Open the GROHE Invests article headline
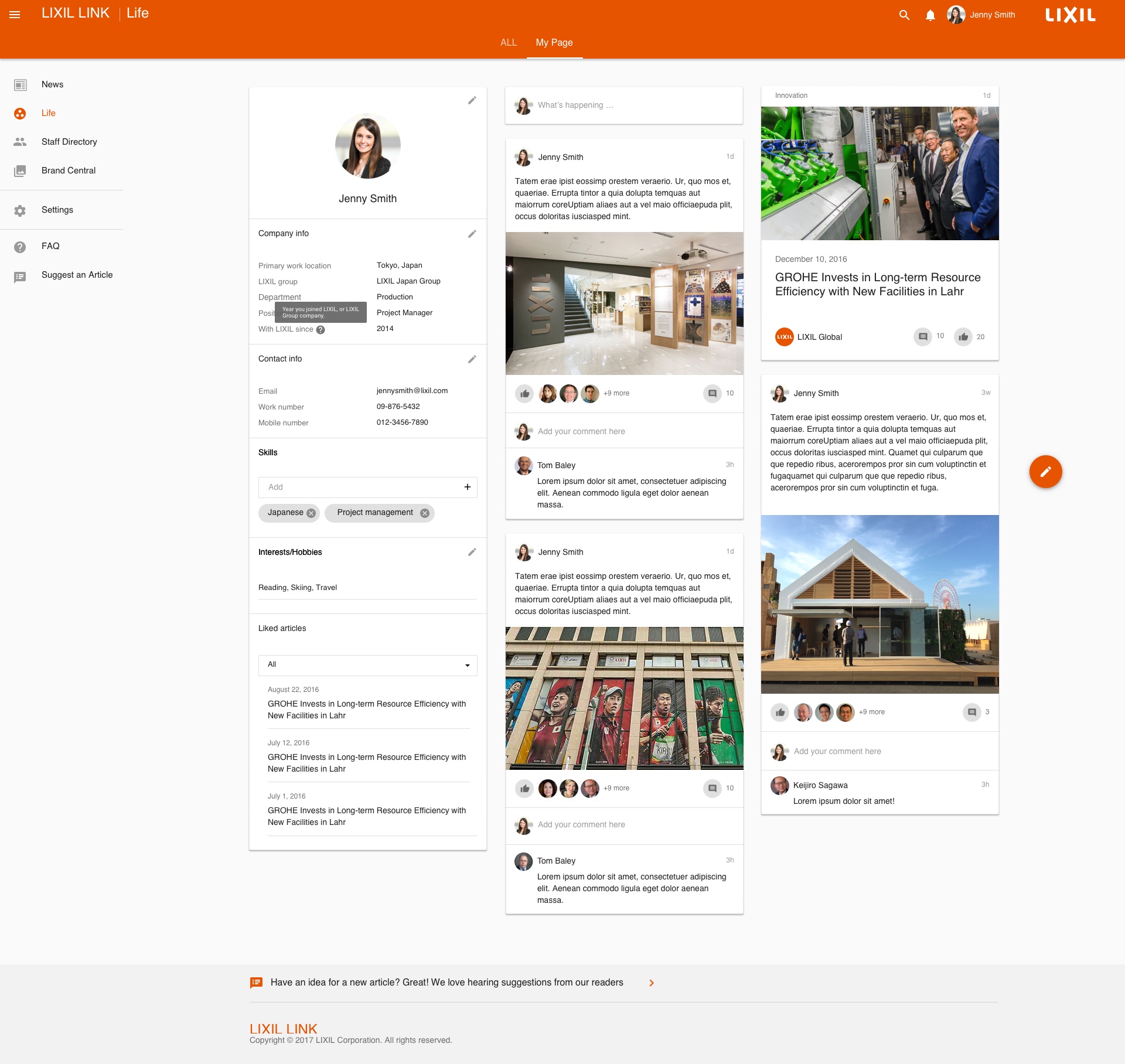This screenshot has width=1125, height=1064. [878, 284]
